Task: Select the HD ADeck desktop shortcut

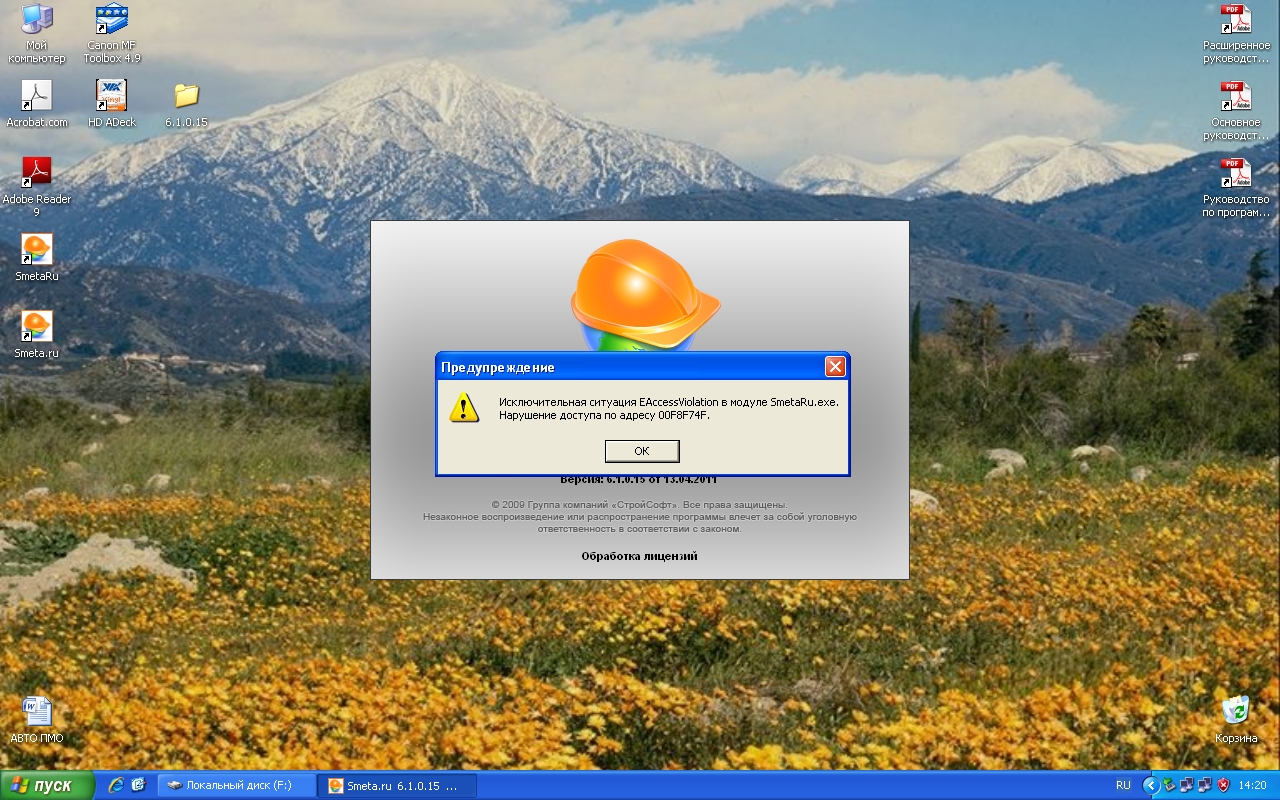Action: [x=112, y=104]
